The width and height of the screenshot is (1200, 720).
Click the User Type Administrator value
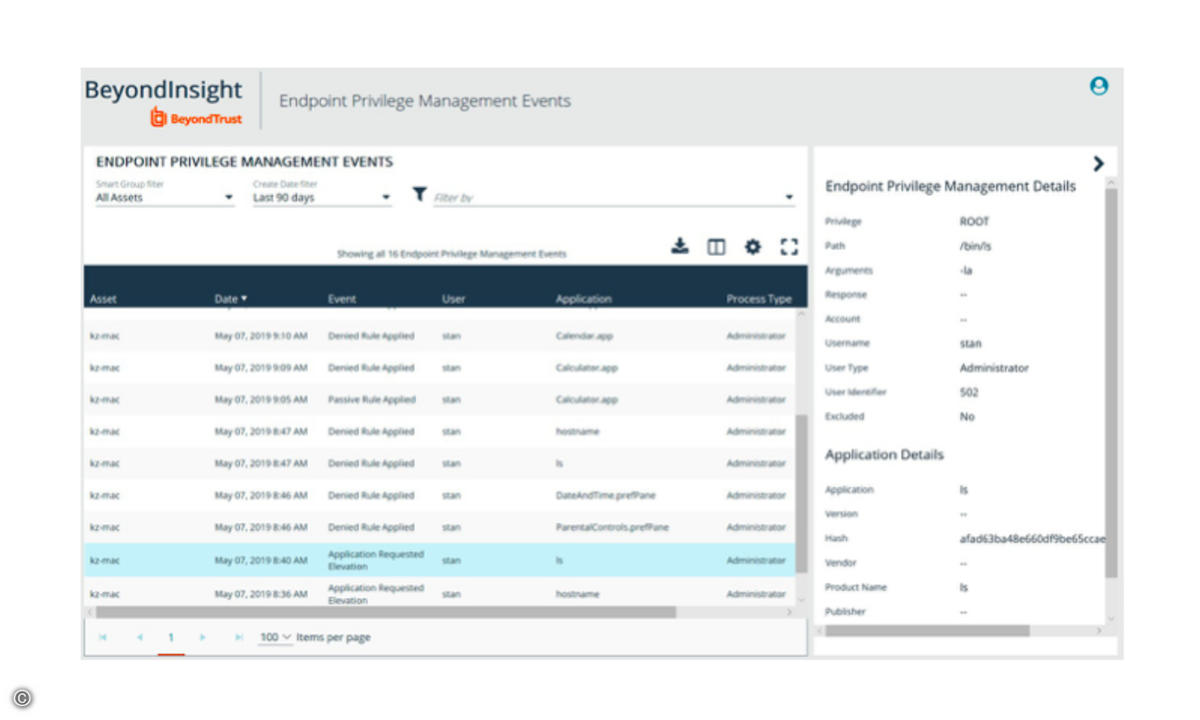[x=994, y=368]
